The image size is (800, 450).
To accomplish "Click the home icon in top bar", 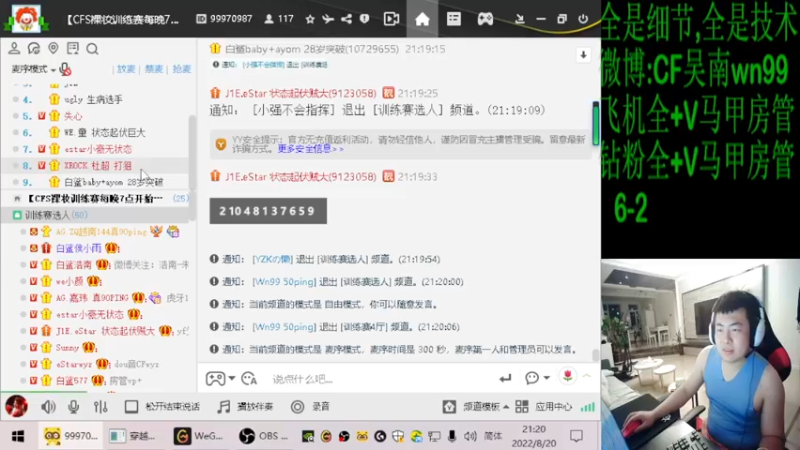I will click(422, 19).
